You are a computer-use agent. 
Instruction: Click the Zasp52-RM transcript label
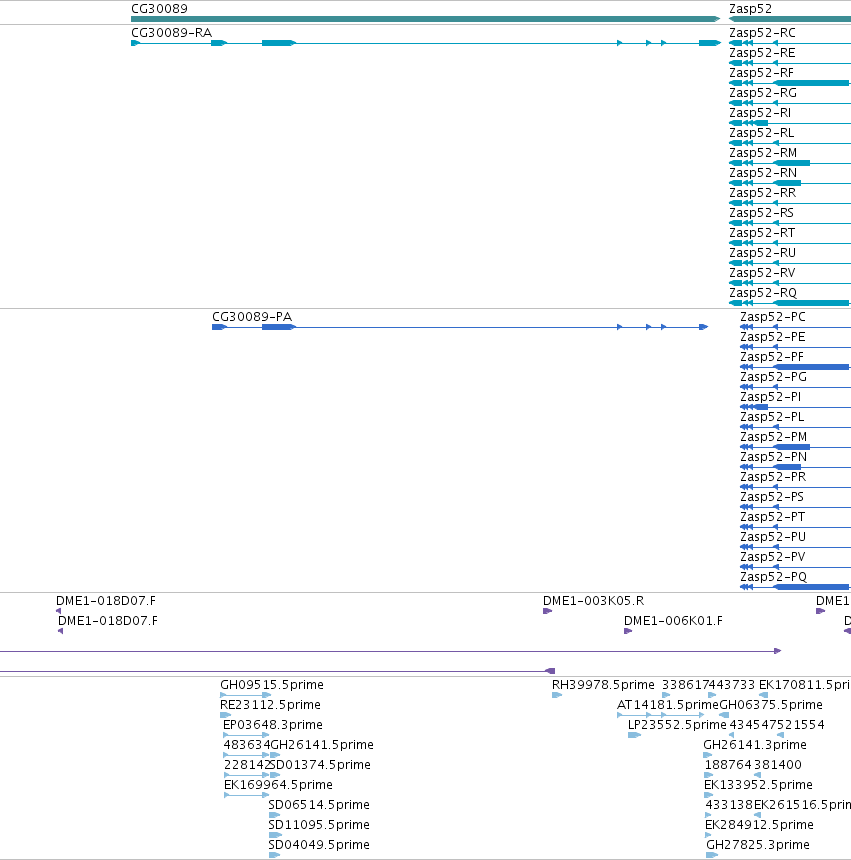(763, 153)
